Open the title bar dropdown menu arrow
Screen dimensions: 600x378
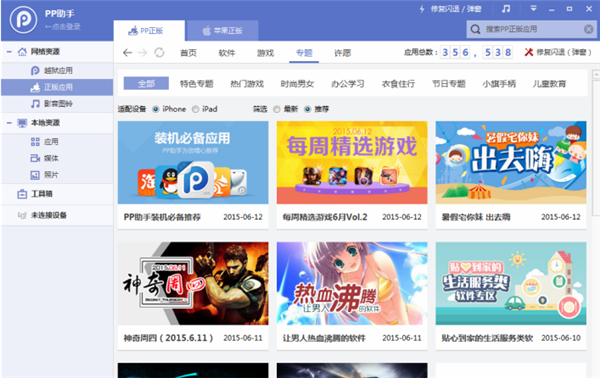pyautogui.click(x=533, y=8)
